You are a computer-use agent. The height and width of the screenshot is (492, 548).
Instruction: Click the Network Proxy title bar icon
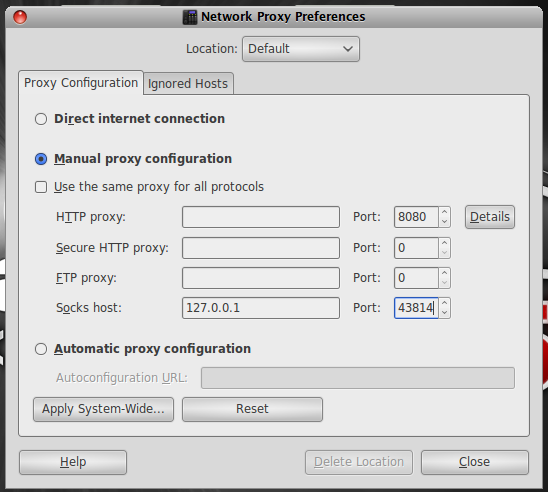click(x=190, y=17)
